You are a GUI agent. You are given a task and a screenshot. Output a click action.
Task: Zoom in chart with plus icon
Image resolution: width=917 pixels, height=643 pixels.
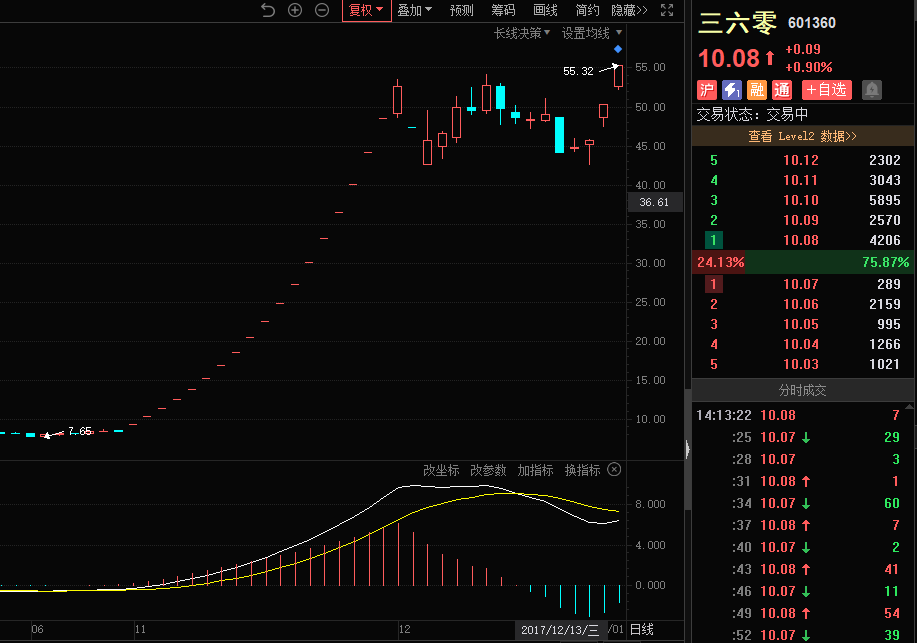(295, 10)
